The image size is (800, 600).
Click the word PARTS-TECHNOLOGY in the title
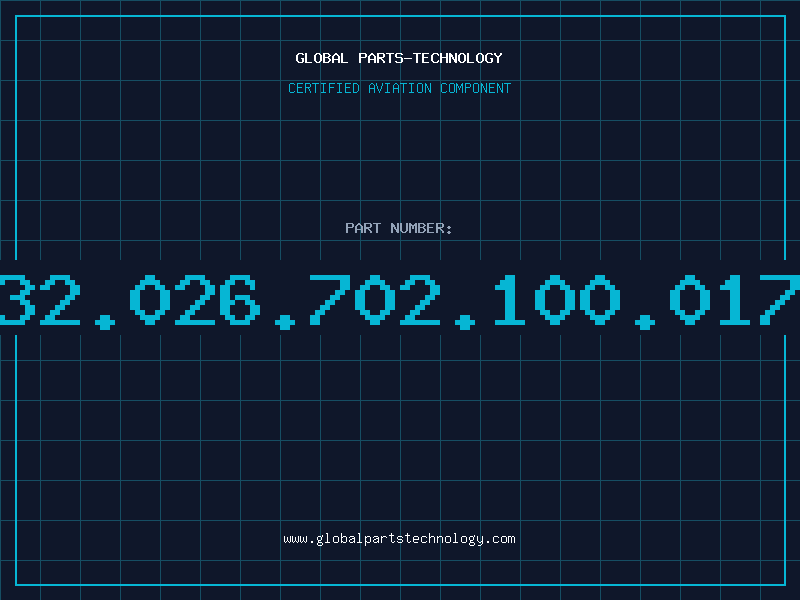(x=430, y=58)
